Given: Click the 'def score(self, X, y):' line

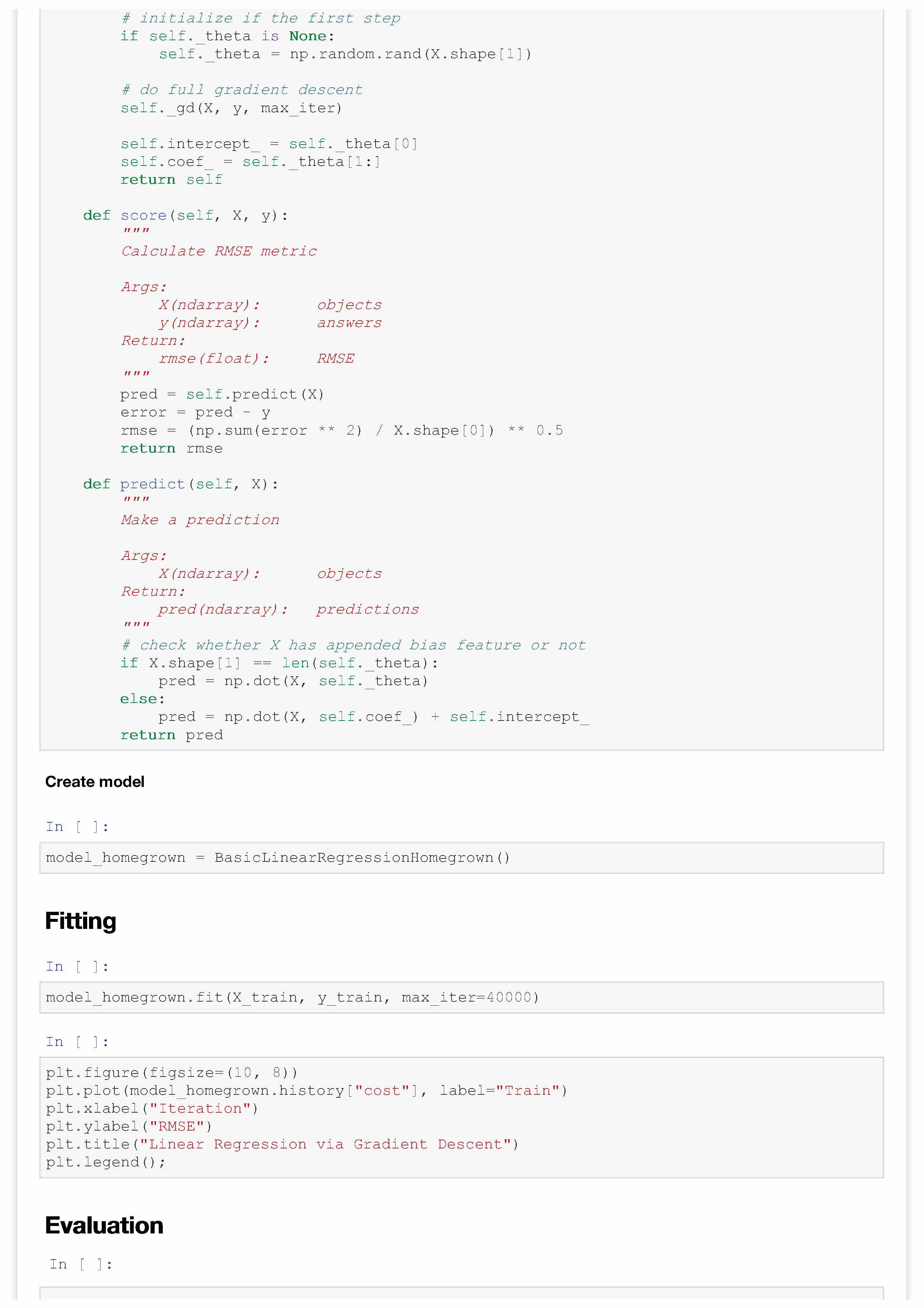Looking at the screenshot, I should point(186,215).
